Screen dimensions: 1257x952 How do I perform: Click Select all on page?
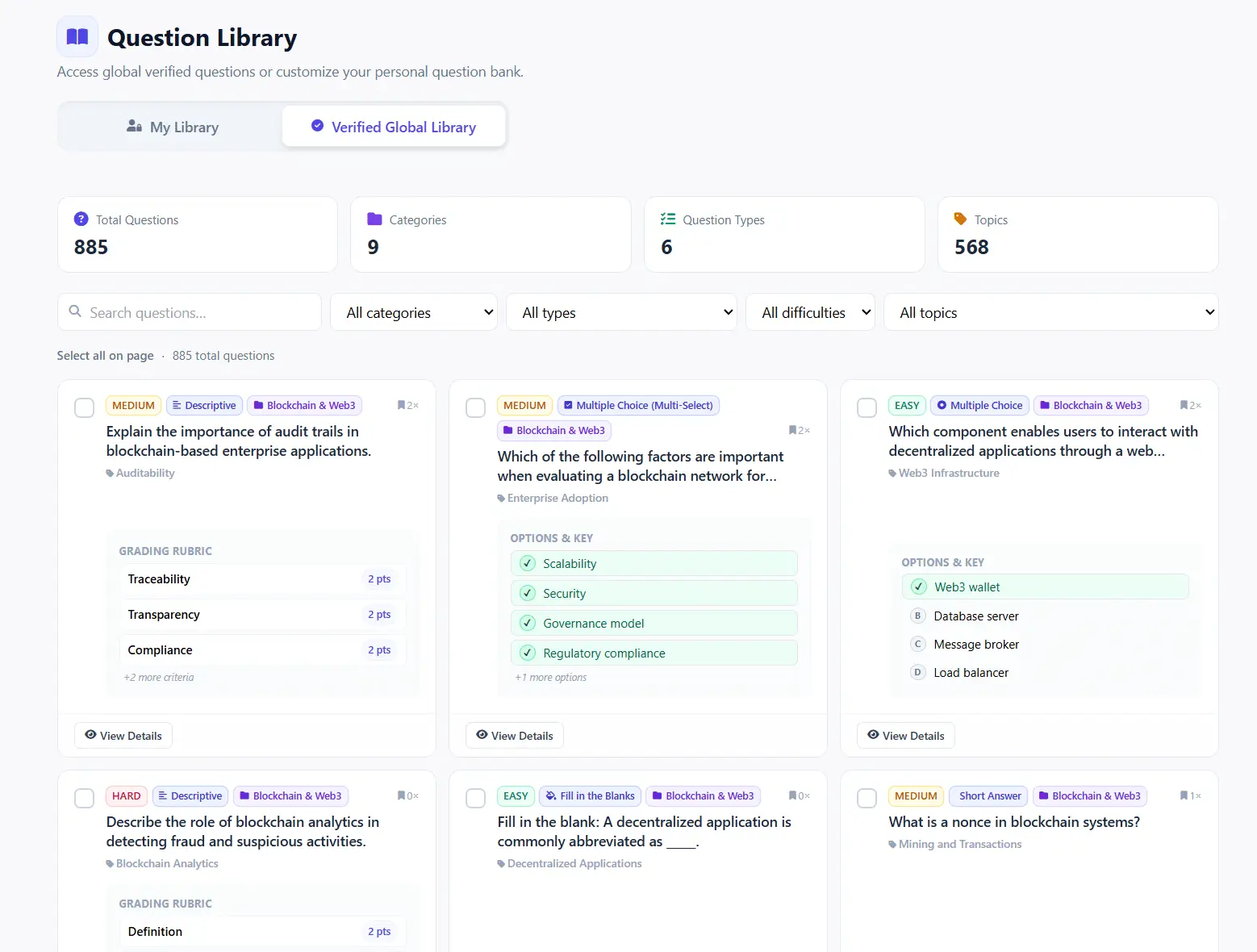coord(105,356)
